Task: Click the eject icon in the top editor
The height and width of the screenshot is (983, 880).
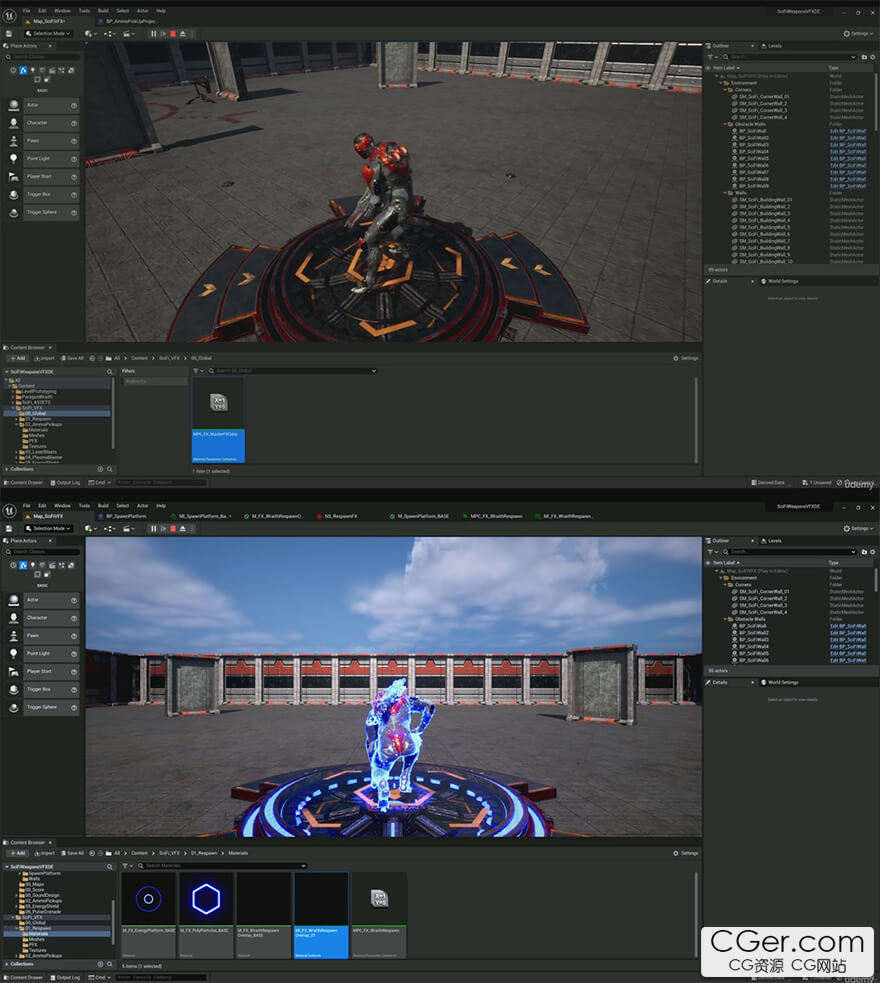Action: pos(182,34)
